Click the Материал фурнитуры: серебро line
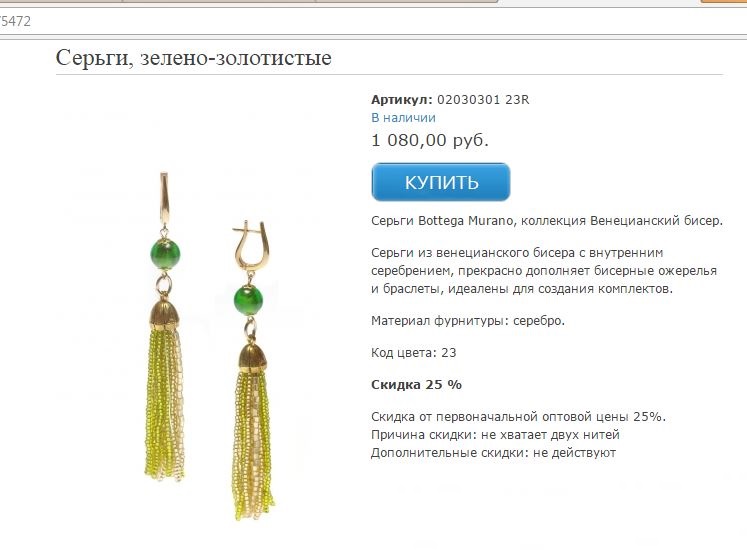 [x=468, y=321]
